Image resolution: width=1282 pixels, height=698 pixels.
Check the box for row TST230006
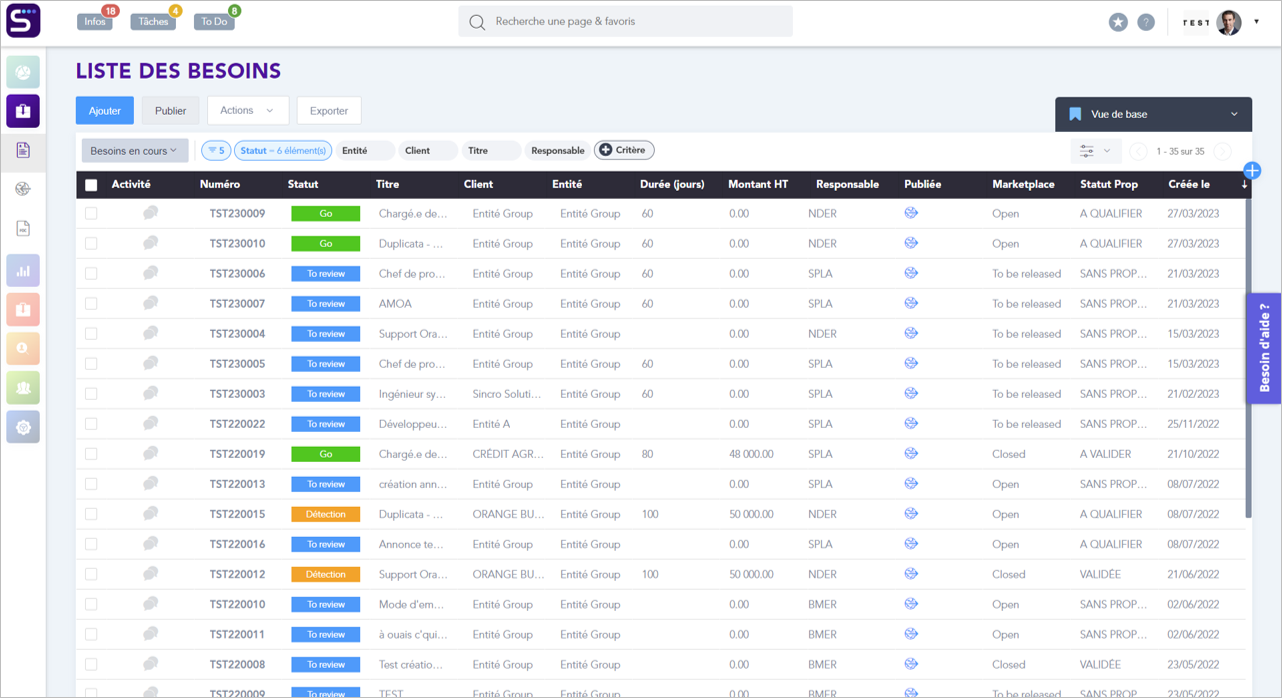91,273
